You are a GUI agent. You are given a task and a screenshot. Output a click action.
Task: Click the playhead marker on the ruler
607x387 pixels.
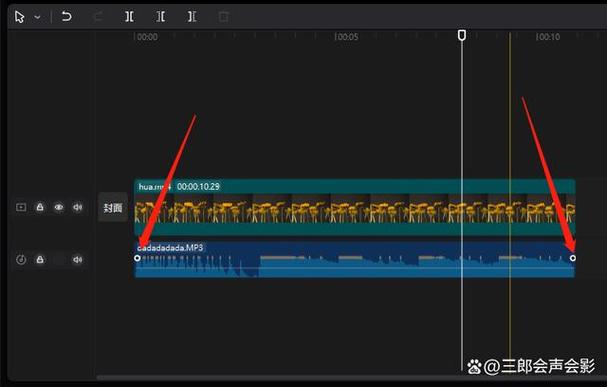click(461, 35)
